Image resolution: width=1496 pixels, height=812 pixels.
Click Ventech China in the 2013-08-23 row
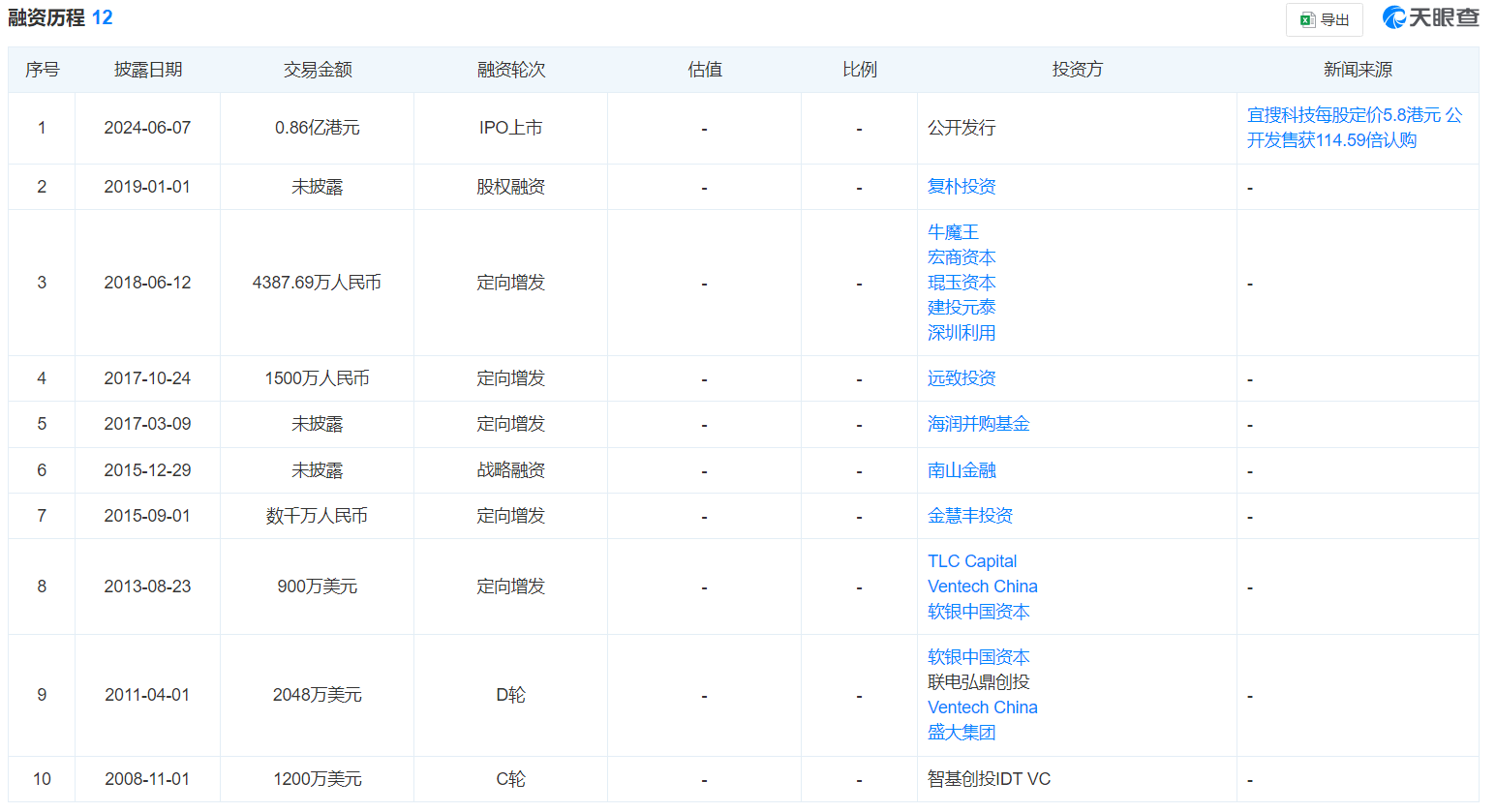point(983,586)
